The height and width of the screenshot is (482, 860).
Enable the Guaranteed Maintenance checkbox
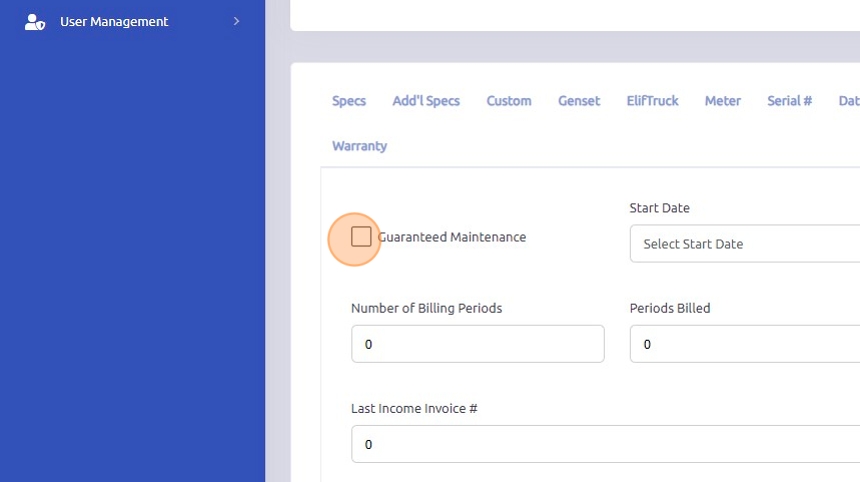pyautogui.click(x=361, y=237)
